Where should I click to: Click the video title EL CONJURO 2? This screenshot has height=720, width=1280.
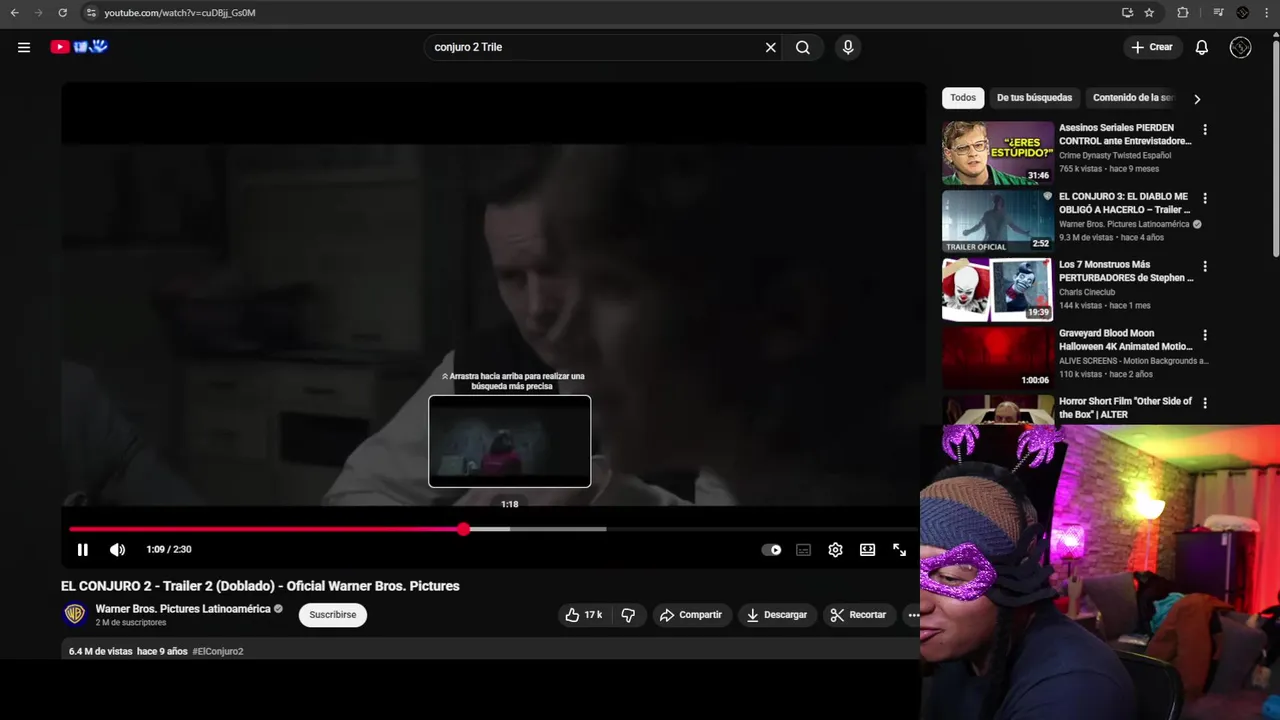coord(260,586)
